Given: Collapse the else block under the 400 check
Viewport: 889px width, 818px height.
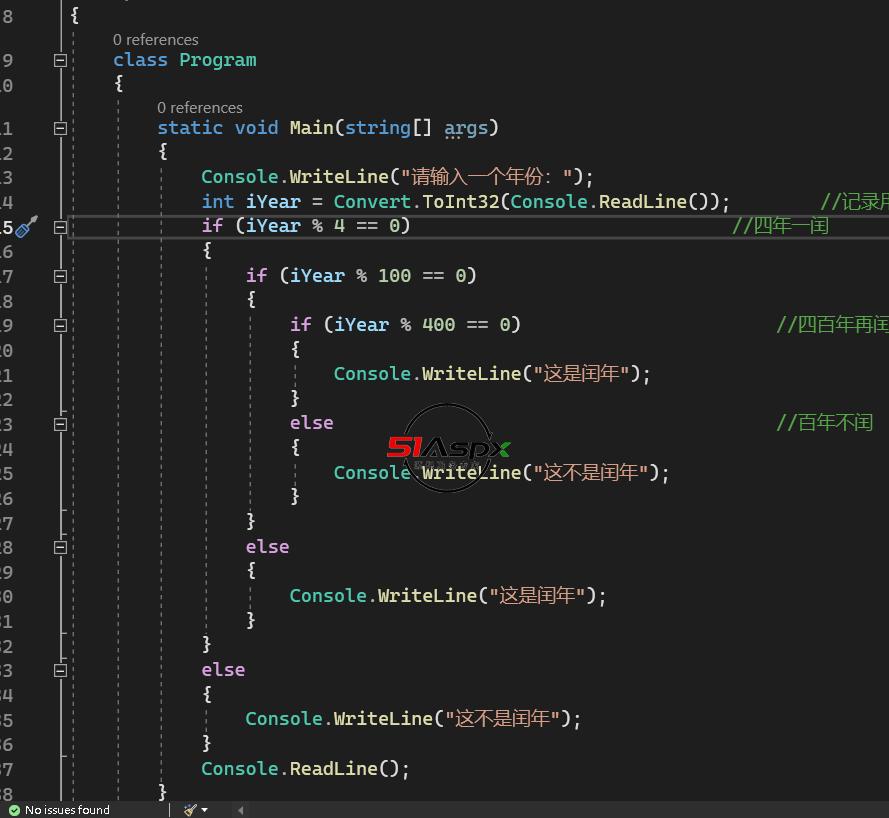Looking at the screenshot, I should pos(60,424).
